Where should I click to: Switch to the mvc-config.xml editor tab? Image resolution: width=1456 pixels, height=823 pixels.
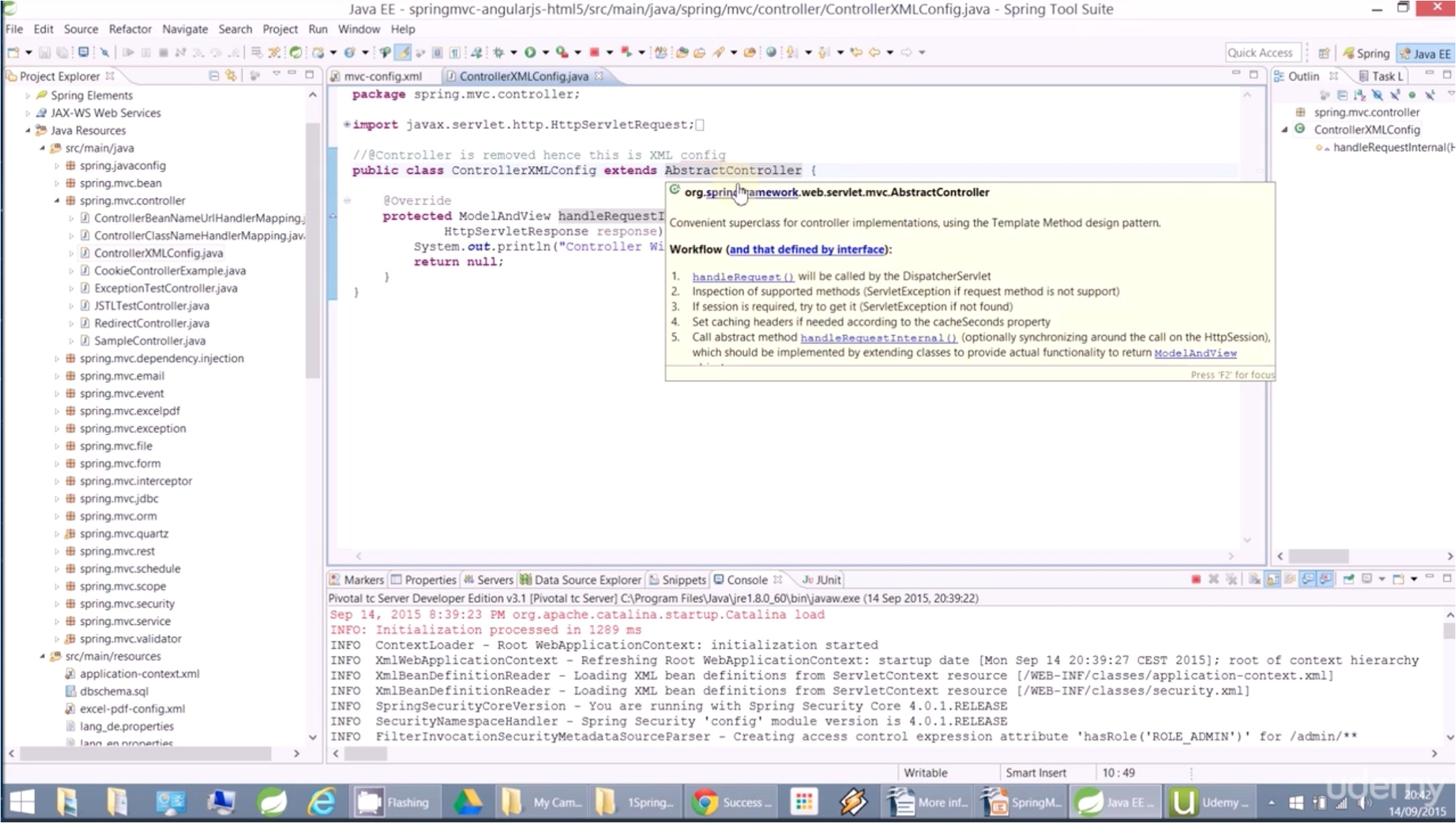tap(382, 77)
